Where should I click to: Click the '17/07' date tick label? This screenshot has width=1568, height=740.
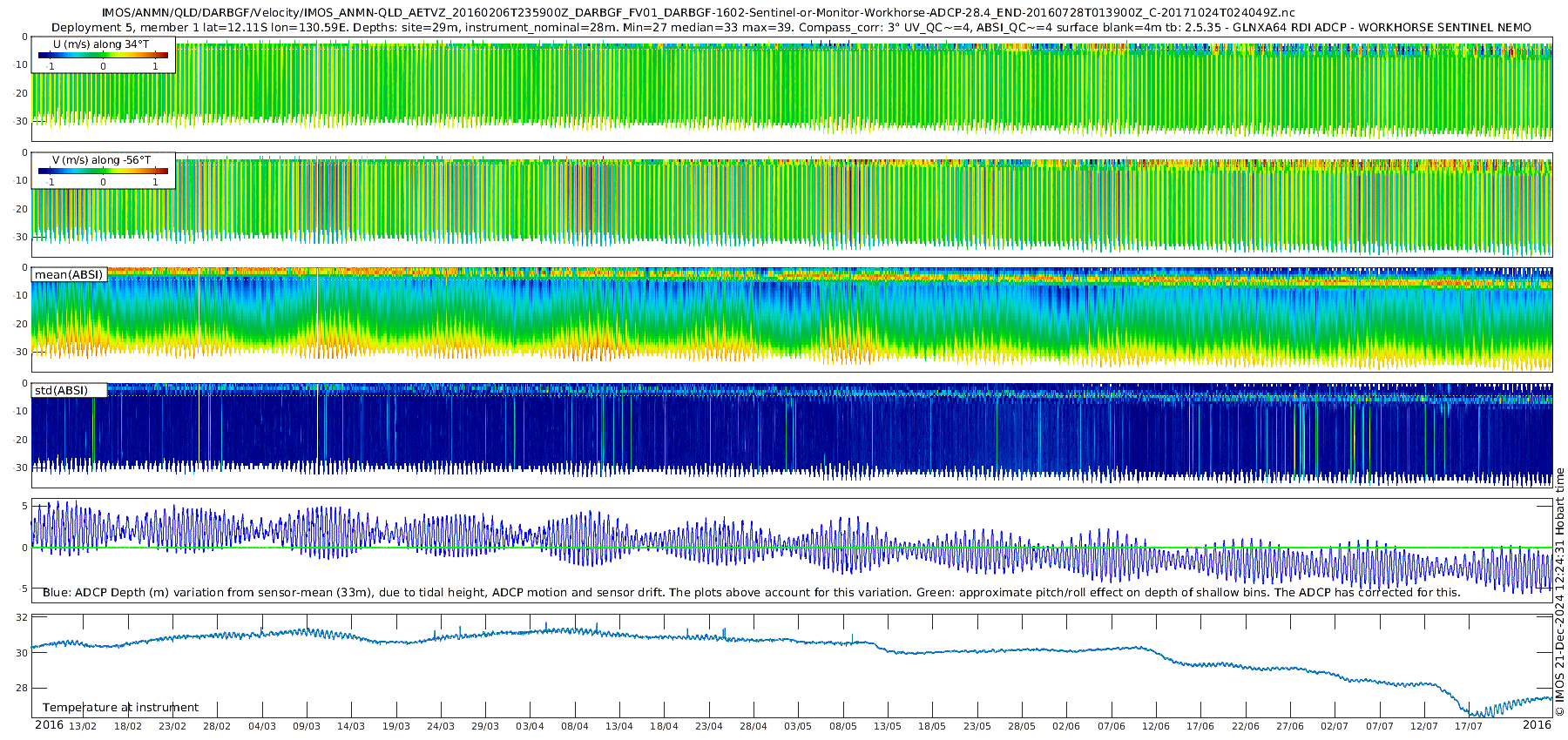tap(1469, 726)
